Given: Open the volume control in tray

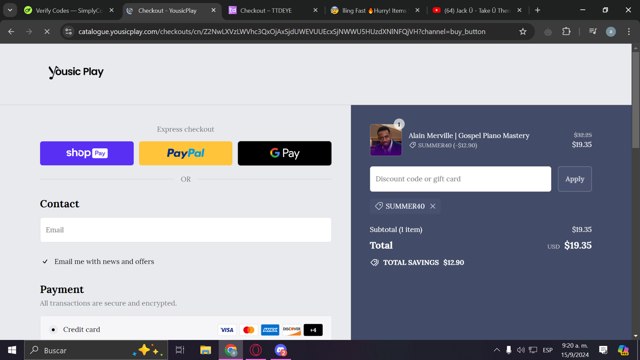Looking at the screenshot, I should pos(520,350).
